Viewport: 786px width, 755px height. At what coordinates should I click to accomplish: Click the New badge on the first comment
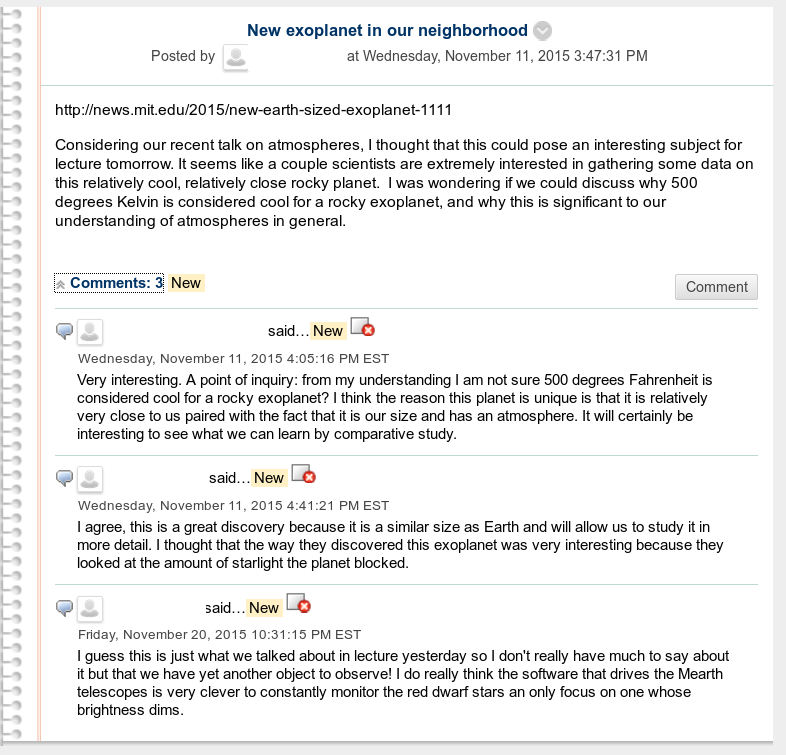pos(328,331)
